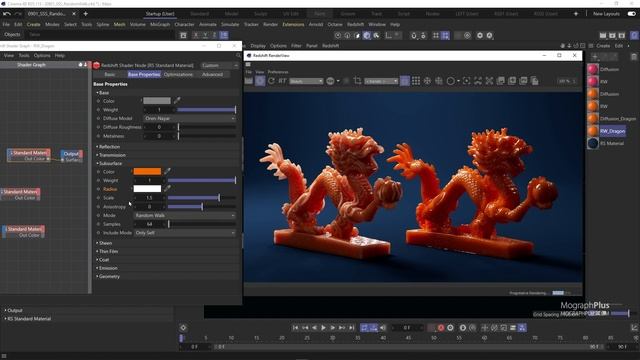Click the Subsurface Samples value field
The image size is (640, 360).
coord(149,224)
